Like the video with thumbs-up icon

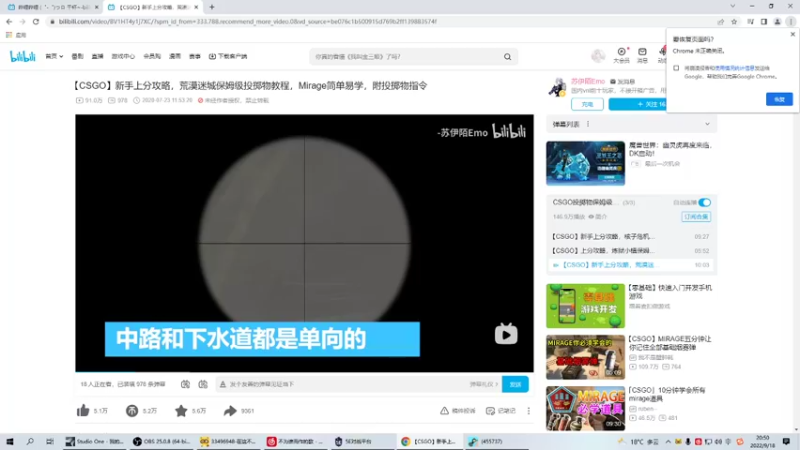point(83,411)
